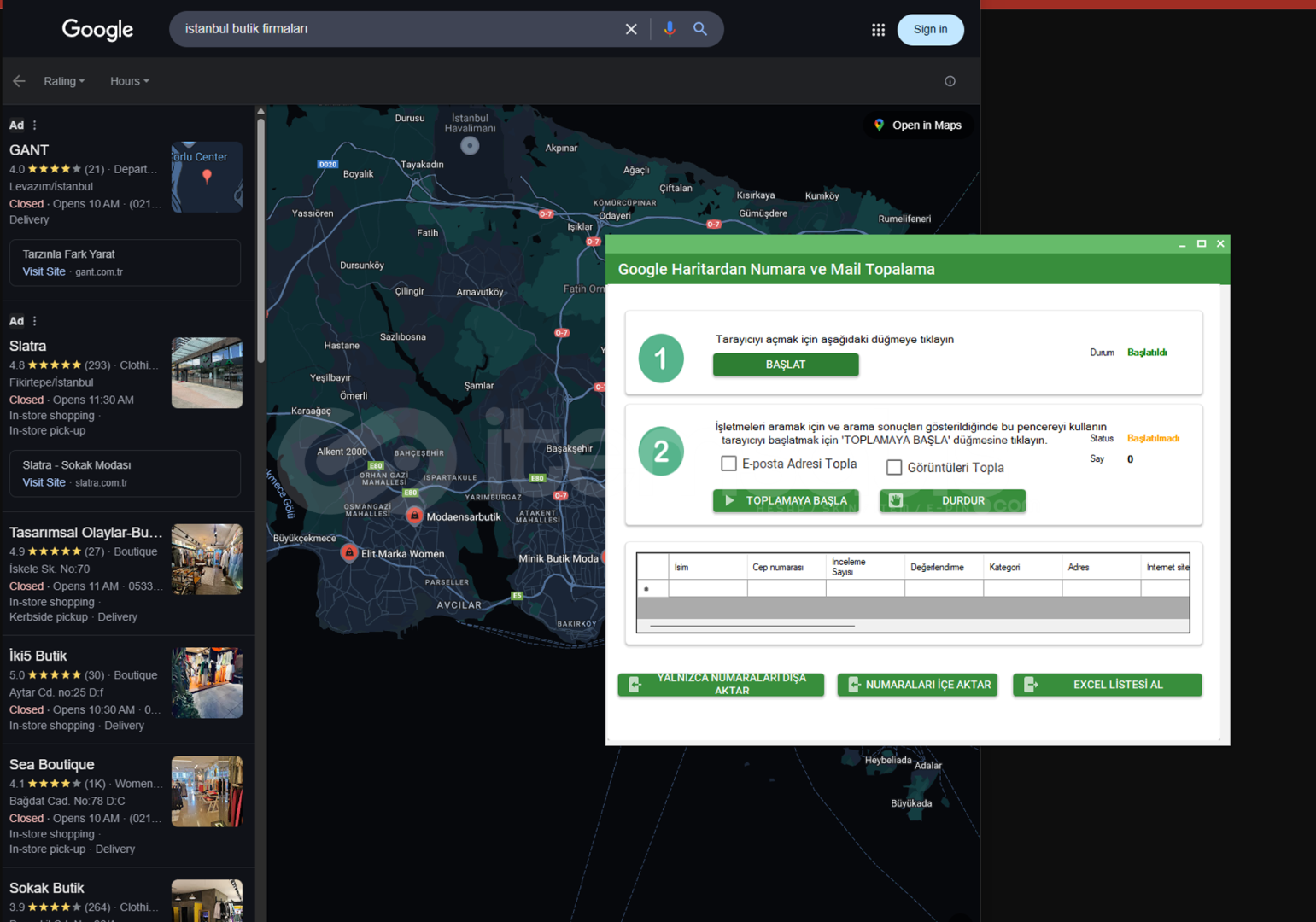This screenshot has height=922, width=1316.
Task: Open İki5 Butik photo thumbnail
Action: click(207, 682)
